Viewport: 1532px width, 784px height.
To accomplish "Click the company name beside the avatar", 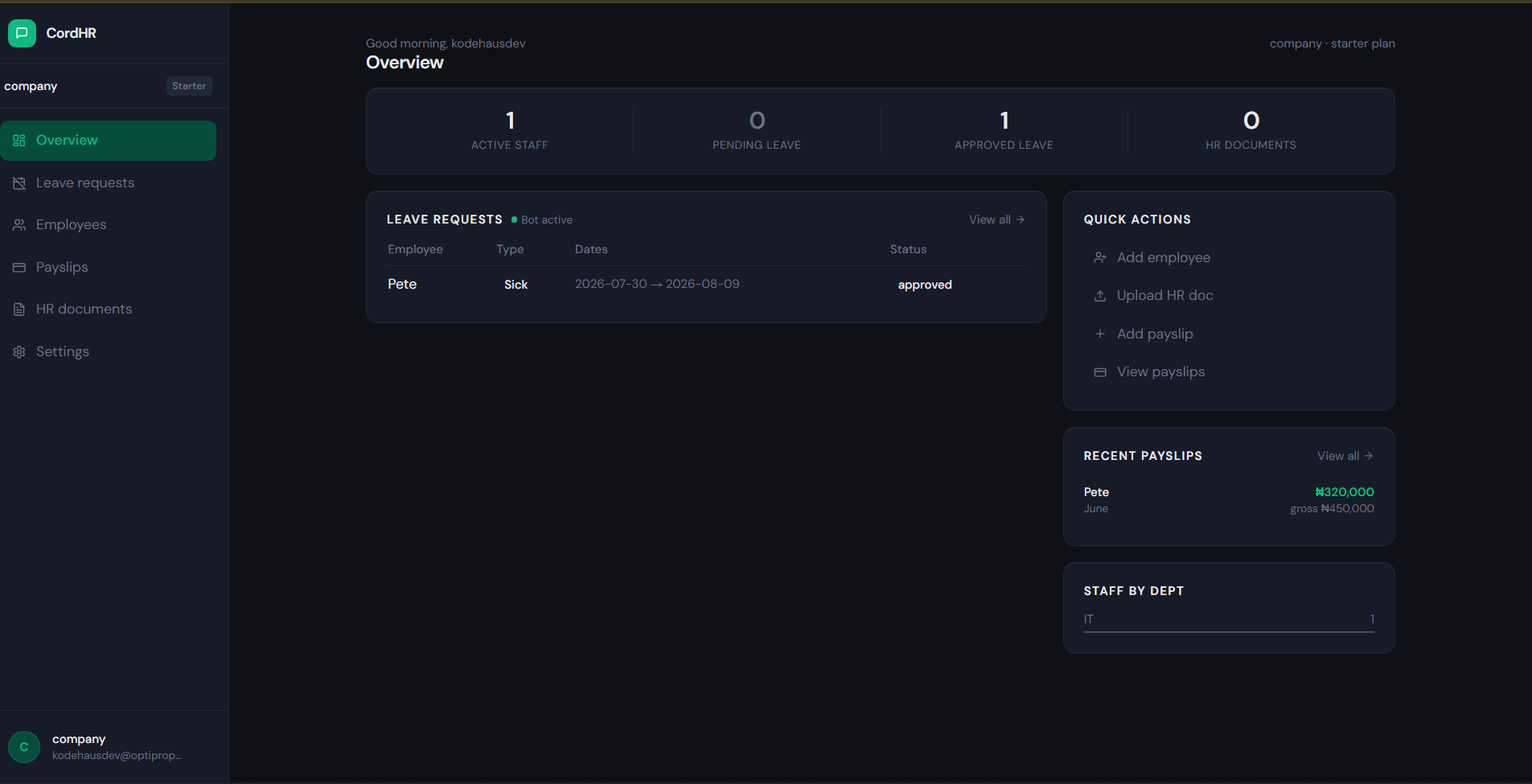I will tap(79, 739).
